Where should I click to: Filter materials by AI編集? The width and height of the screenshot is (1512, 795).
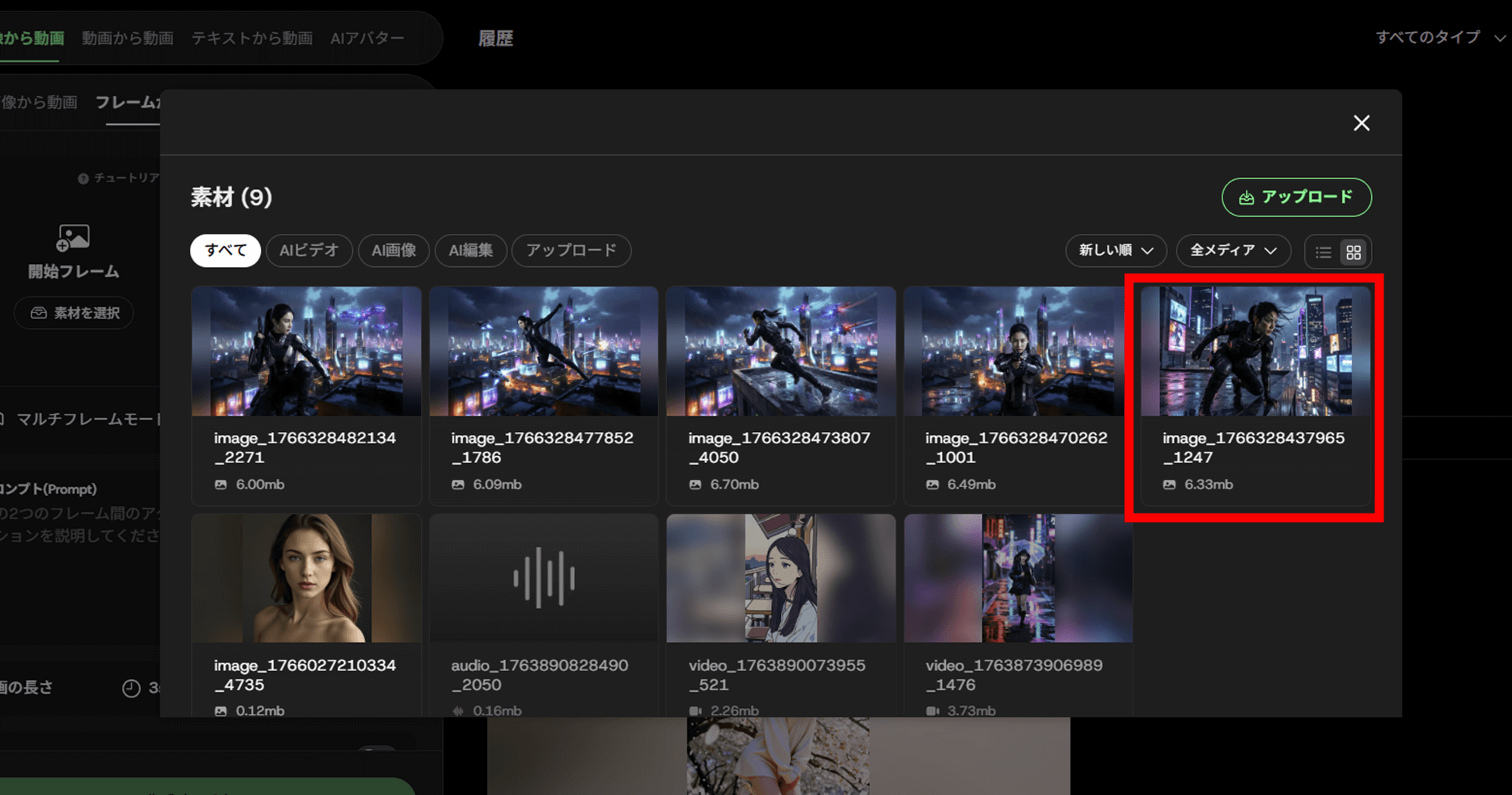(x=470, y=250)
